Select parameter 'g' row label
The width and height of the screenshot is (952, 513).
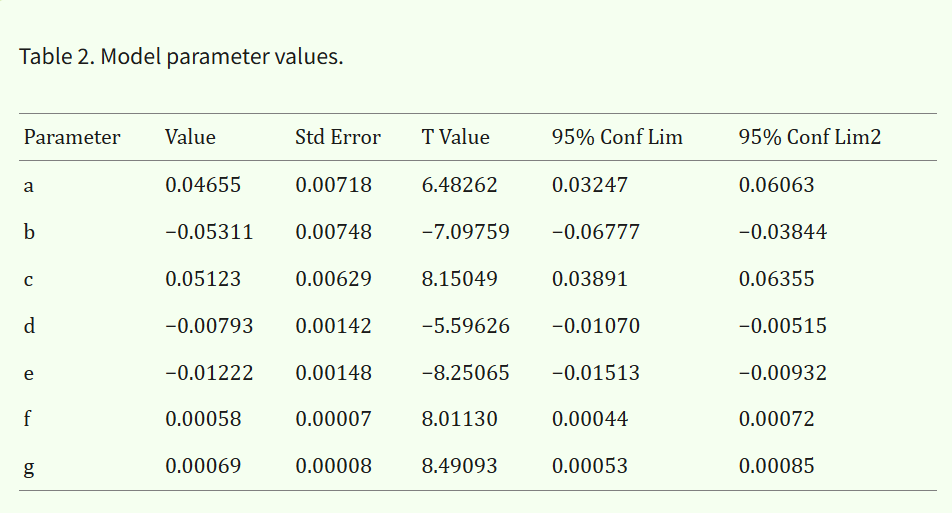(29, 467)
